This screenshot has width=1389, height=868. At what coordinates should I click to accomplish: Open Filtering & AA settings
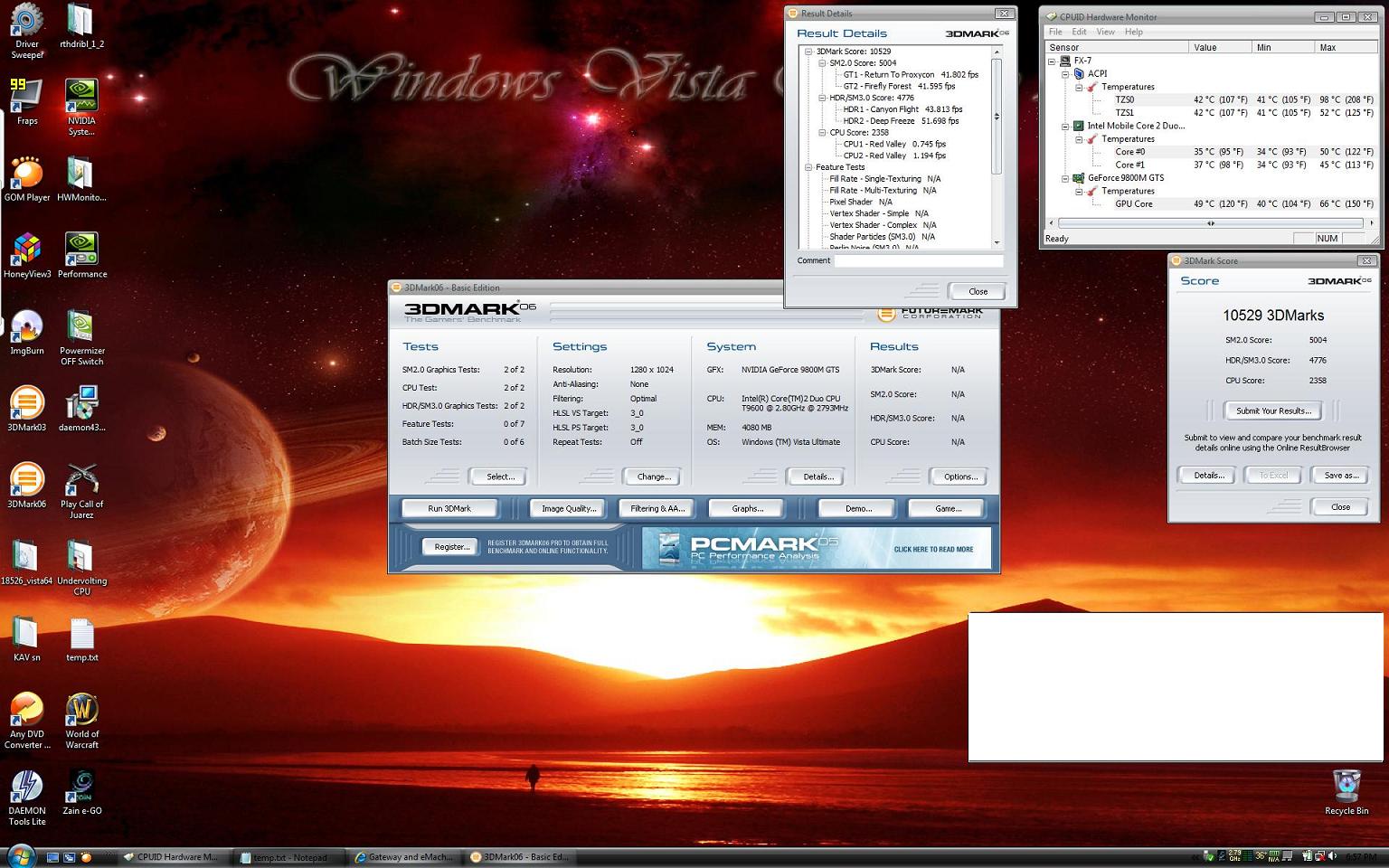(657, 508)
